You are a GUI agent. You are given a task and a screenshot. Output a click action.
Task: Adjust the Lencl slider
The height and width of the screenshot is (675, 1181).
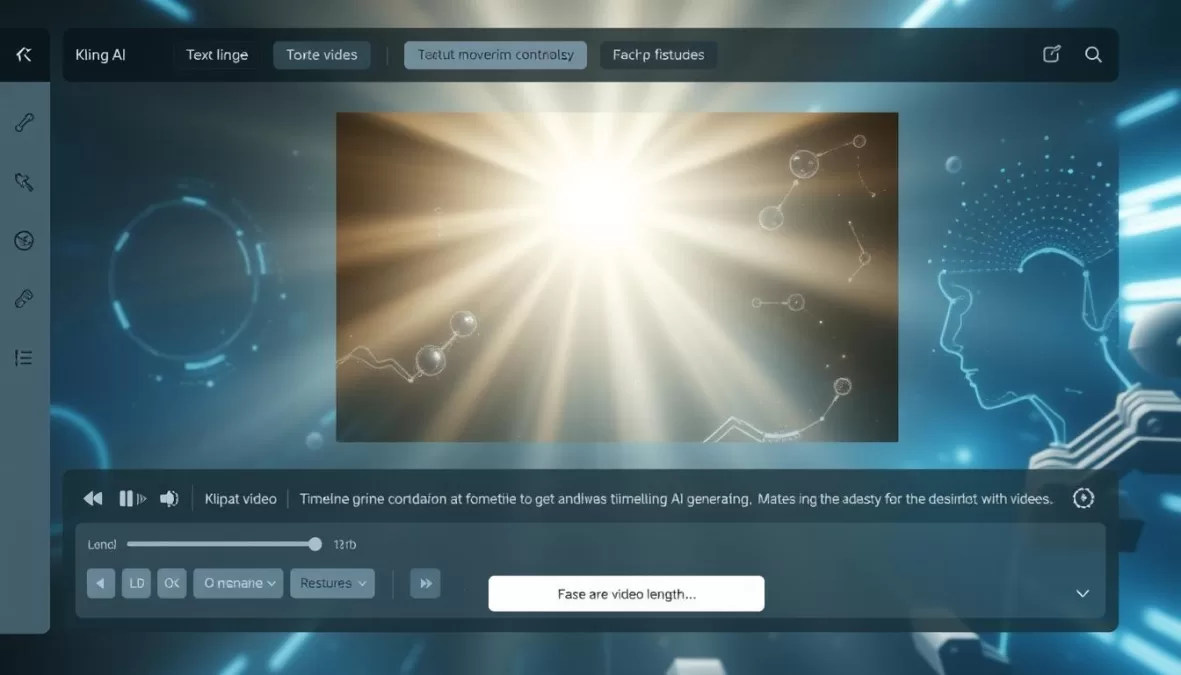click(313, 544)
